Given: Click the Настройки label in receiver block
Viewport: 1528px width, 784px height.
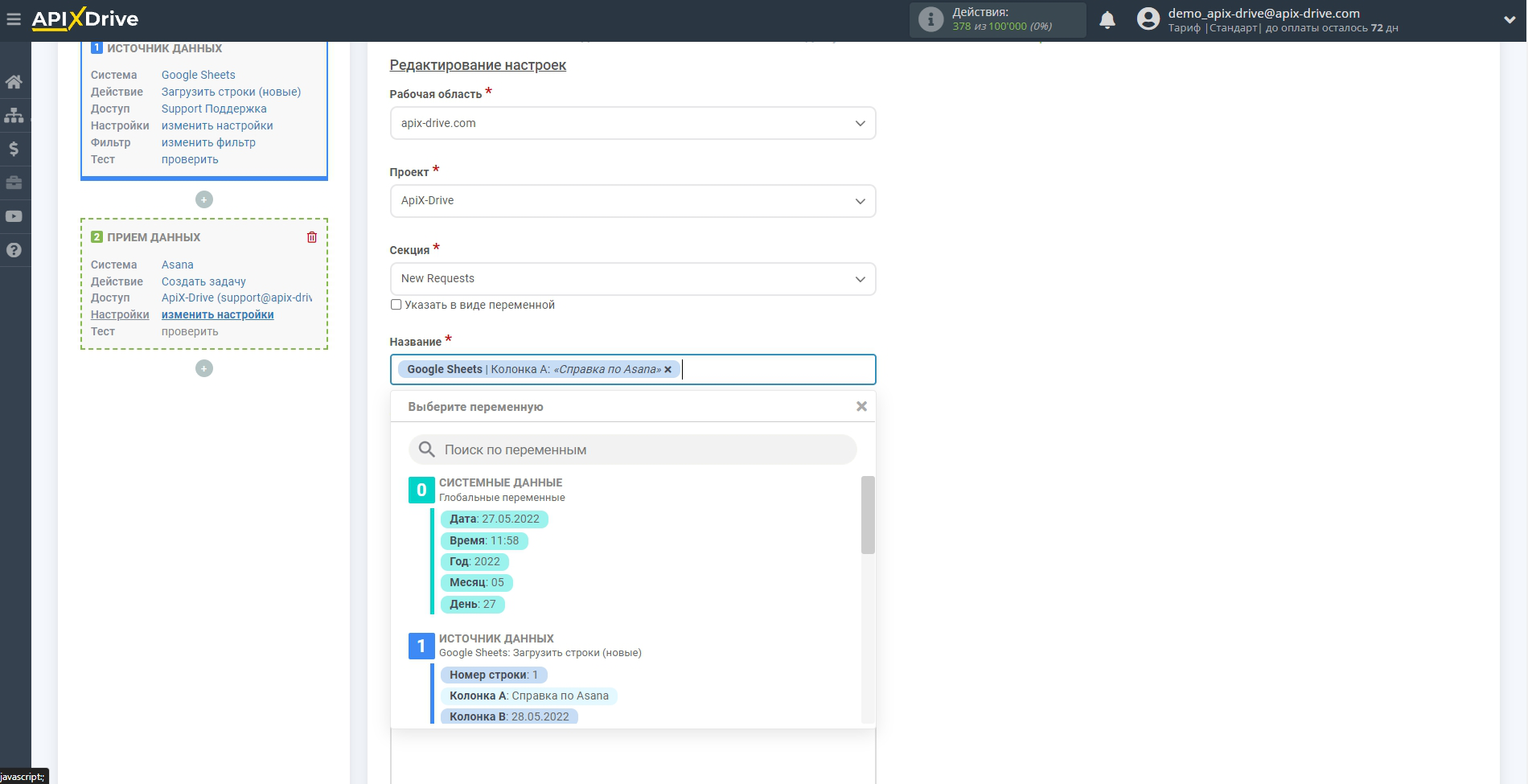Looking at the screenshot, I should (120, 314).
